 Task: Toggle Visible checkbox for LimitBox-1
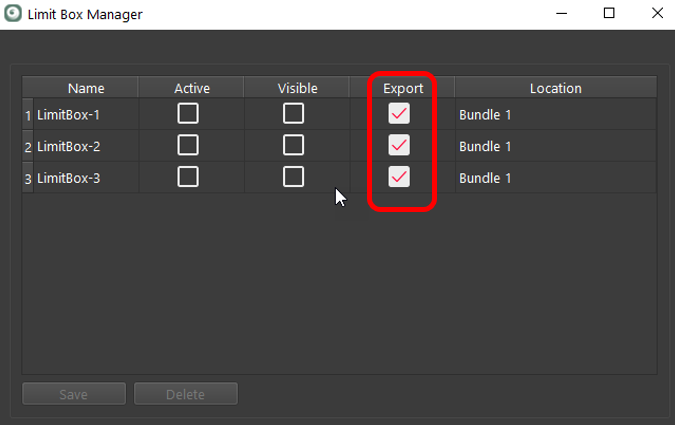coord(293,114)
